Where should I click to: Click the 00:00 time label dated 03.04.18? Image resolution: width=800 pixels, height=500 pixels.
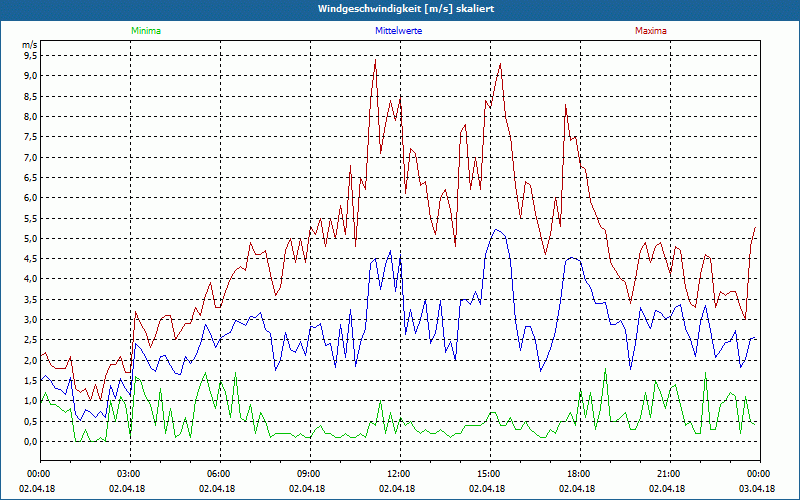[x=760, y=474]
